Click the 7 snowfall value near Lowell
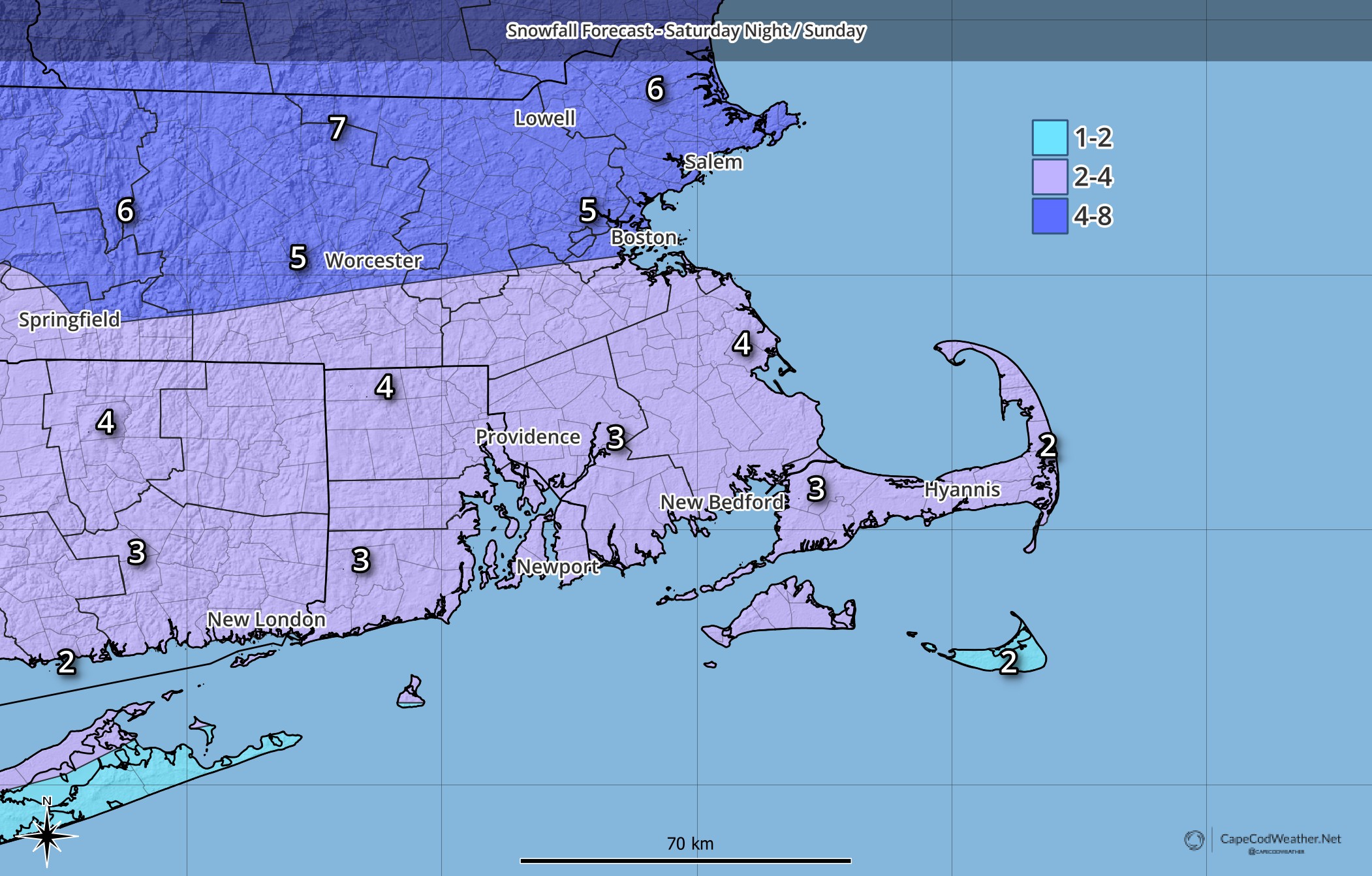The width and height of the screenshot is (1372, 876). point(337,128)
